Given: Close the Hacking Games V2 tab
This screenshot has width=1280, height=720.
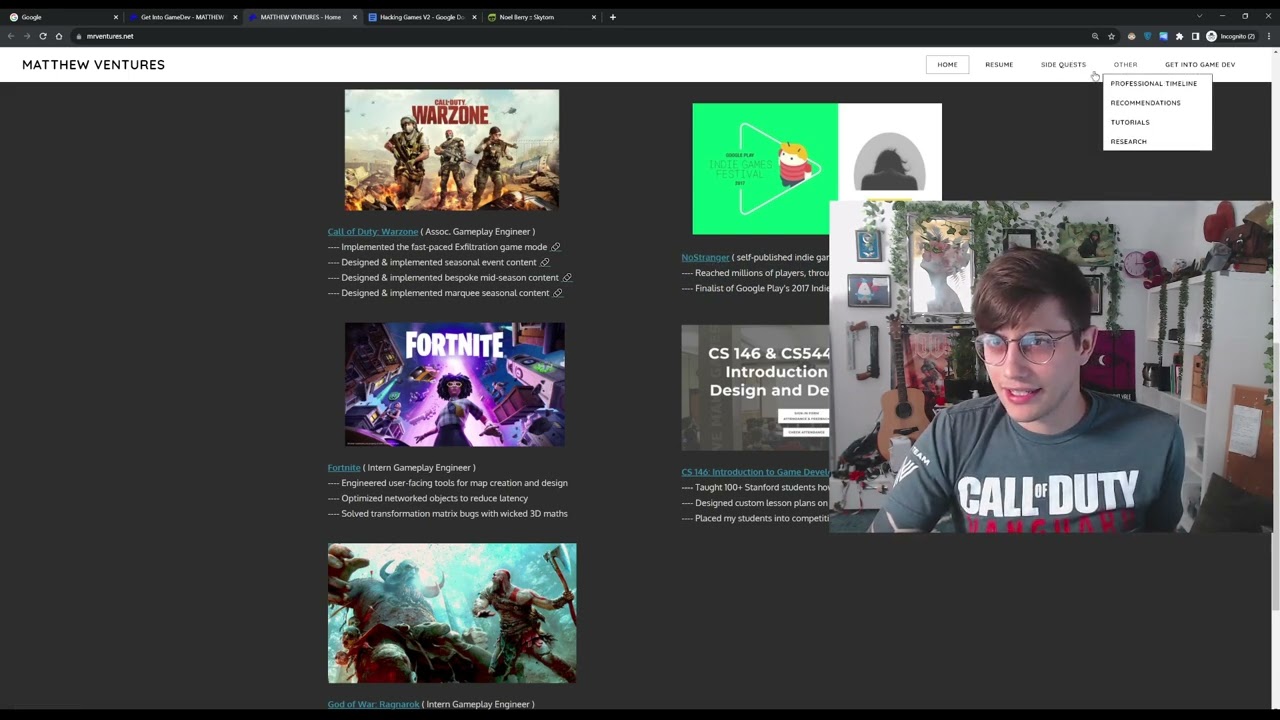Looking at the screenshot, I should [474, 17].
